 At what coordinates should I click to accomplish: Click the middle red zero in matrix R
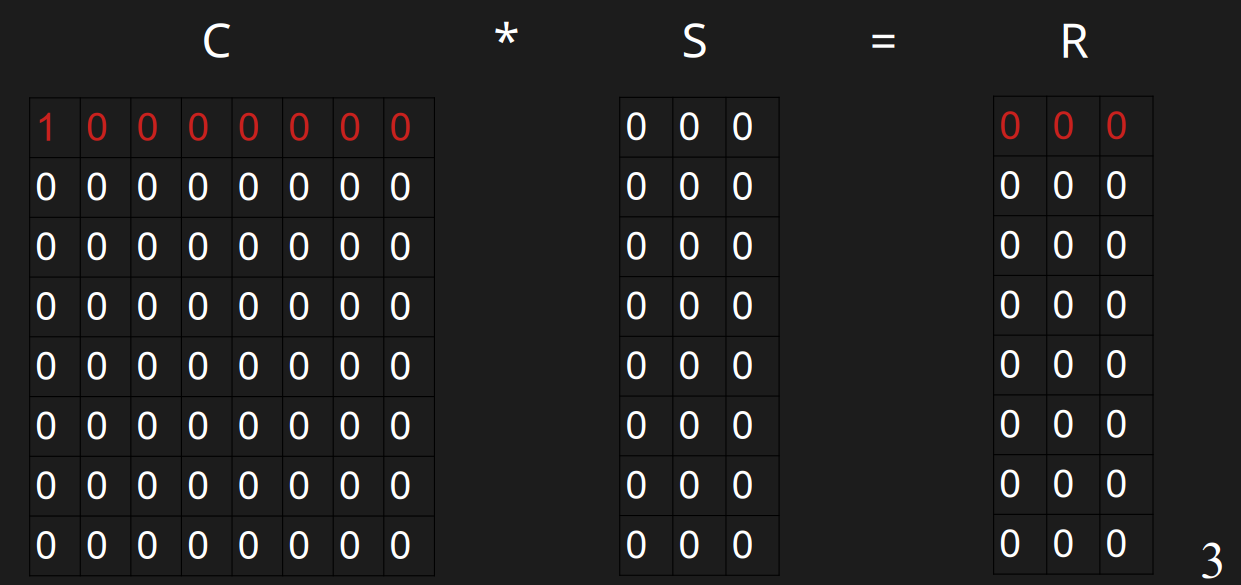tap(1063, 126)
